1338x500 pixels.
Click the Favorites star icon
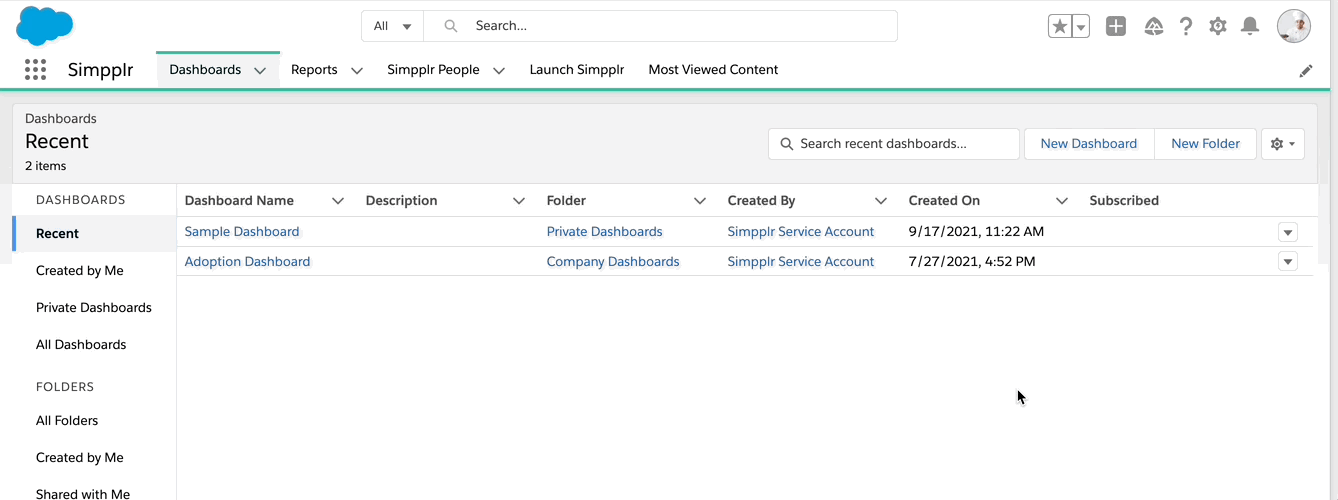coord(1059,26)
